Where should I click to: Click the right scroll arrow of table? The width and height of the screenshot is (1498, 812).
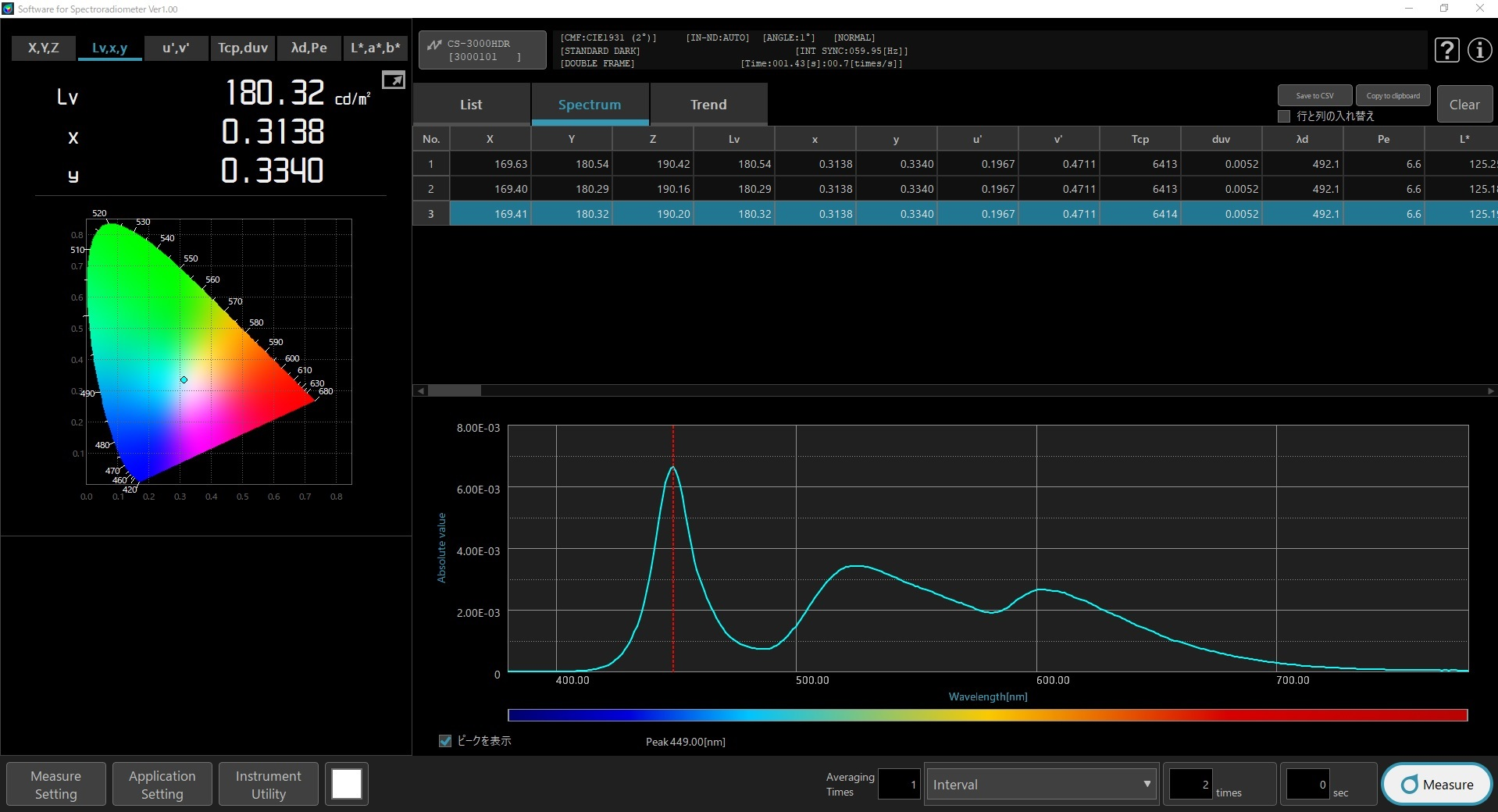tap(1490, 390)
